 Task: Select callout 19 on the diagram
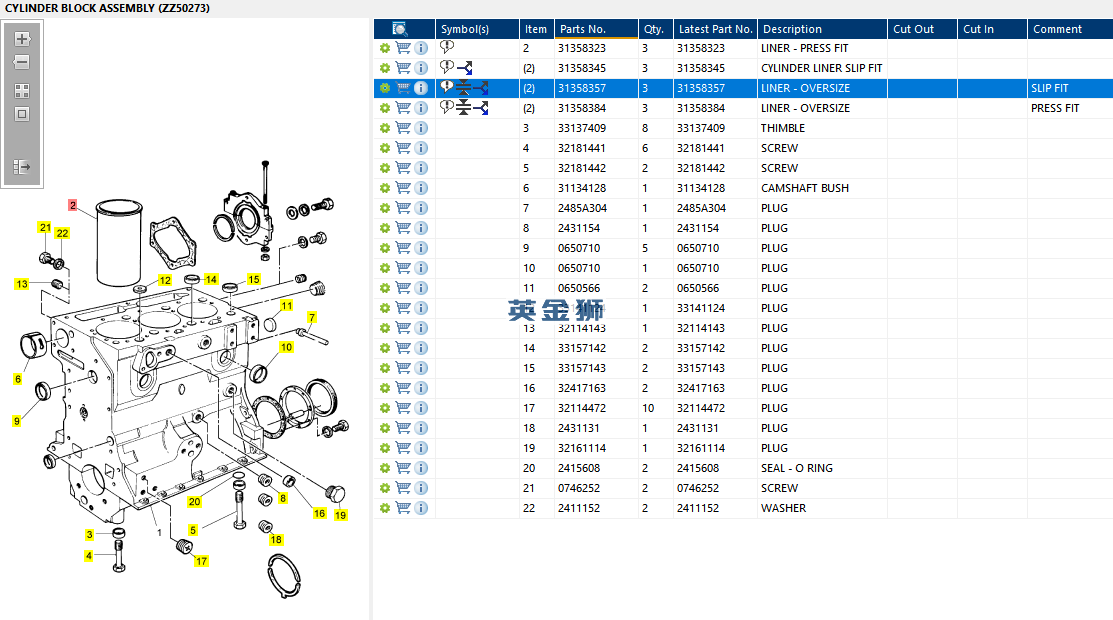340,516
